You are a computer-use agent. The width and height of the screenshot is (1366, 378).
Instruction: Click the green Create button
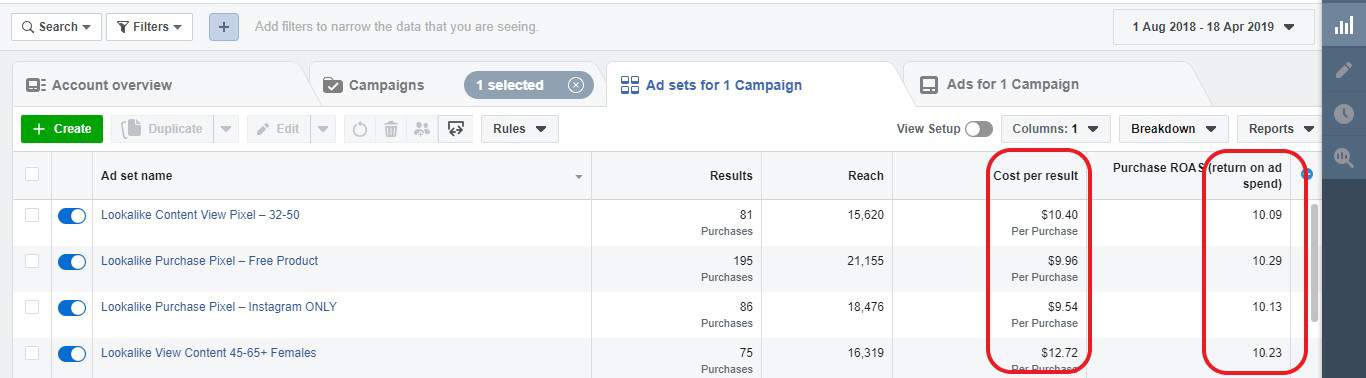(x=62, y=129)
